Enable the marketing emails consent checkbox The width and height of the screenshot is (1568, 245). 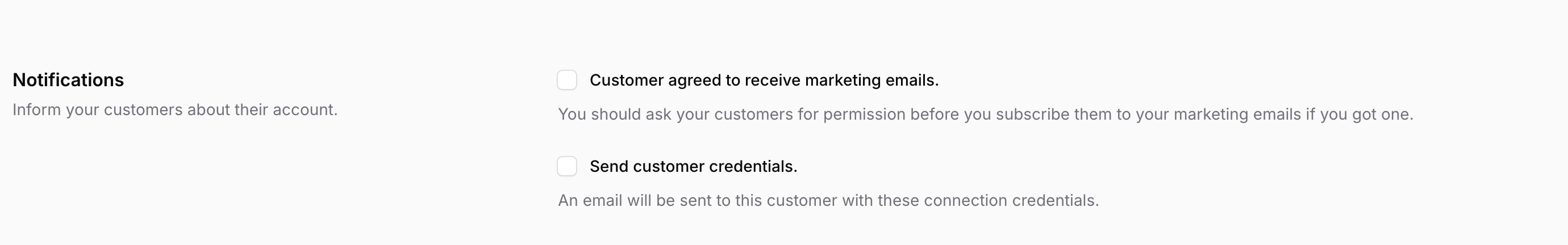[x=567, y=80]
